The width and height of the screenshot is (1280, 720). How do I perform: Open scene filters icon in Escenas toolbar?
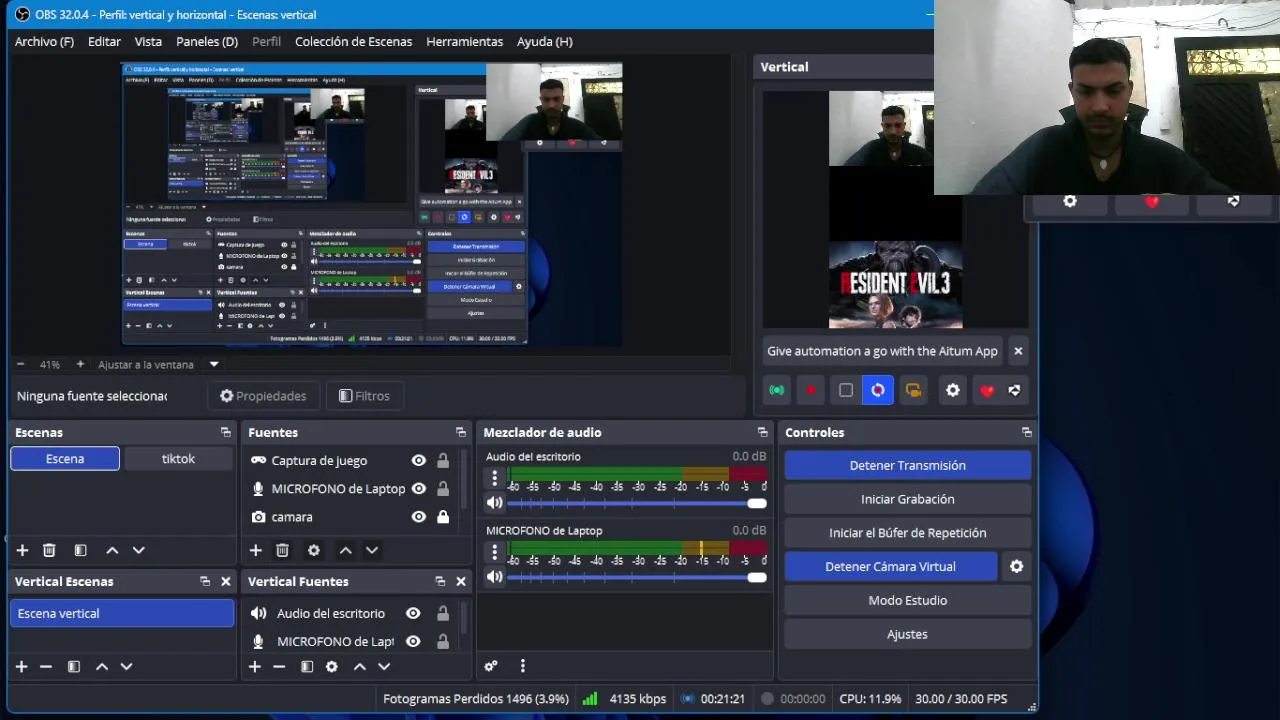[81, 550]
